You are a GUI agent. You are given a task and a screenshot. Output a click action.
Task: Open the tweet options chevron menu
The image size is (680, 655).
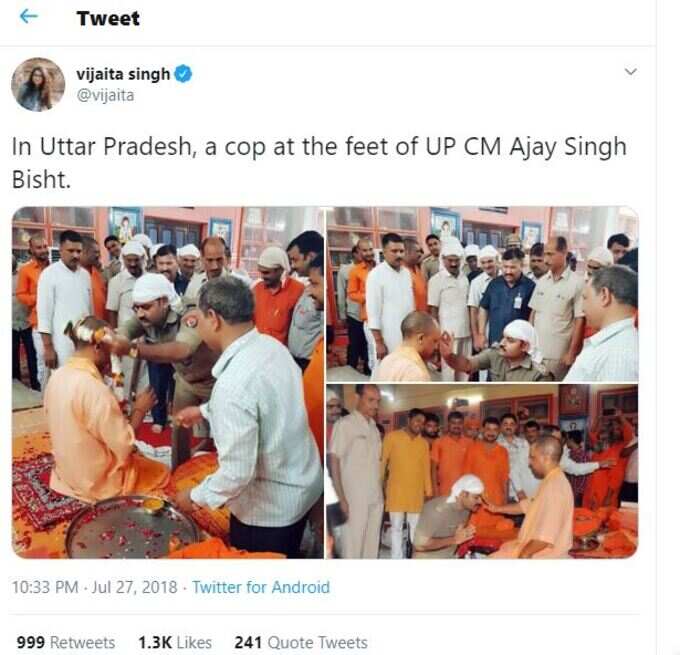tap(631, 72)
